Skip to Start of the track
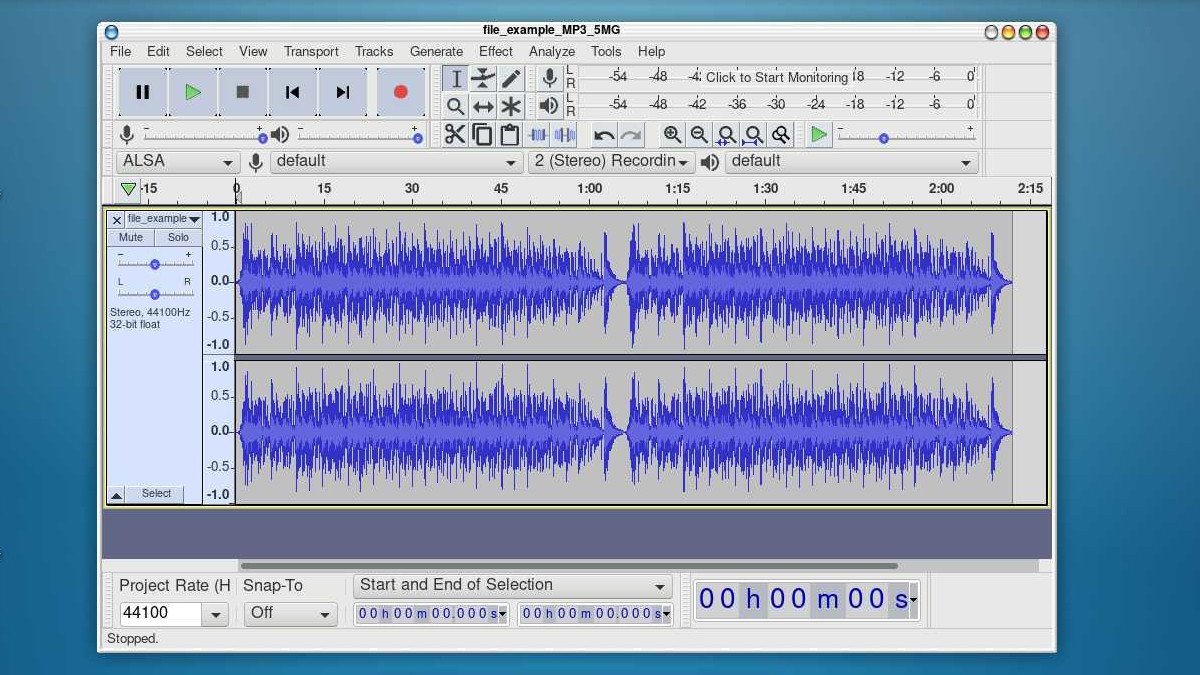1200x675 pixels. coord(293,92)
